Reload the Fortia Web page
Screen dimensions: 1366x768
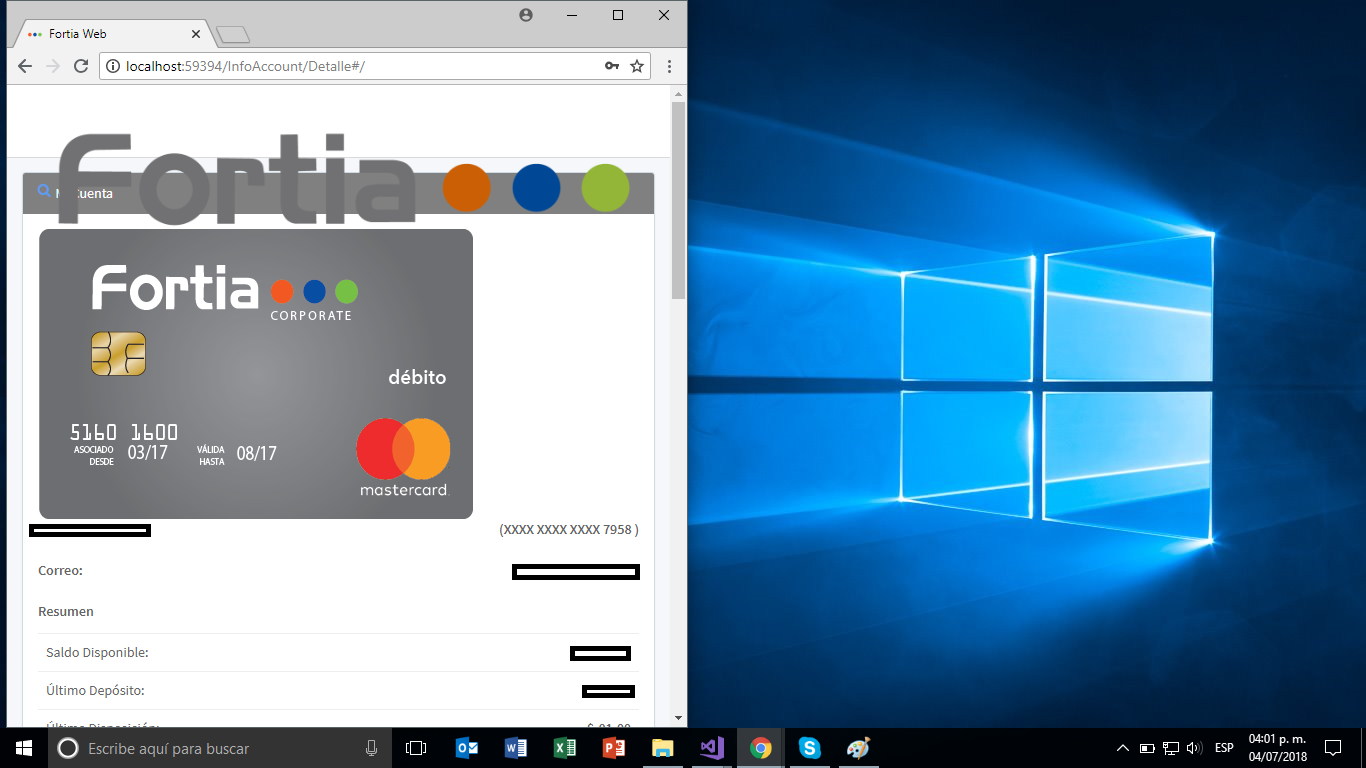pyautogui.click(x=82, y=66)
